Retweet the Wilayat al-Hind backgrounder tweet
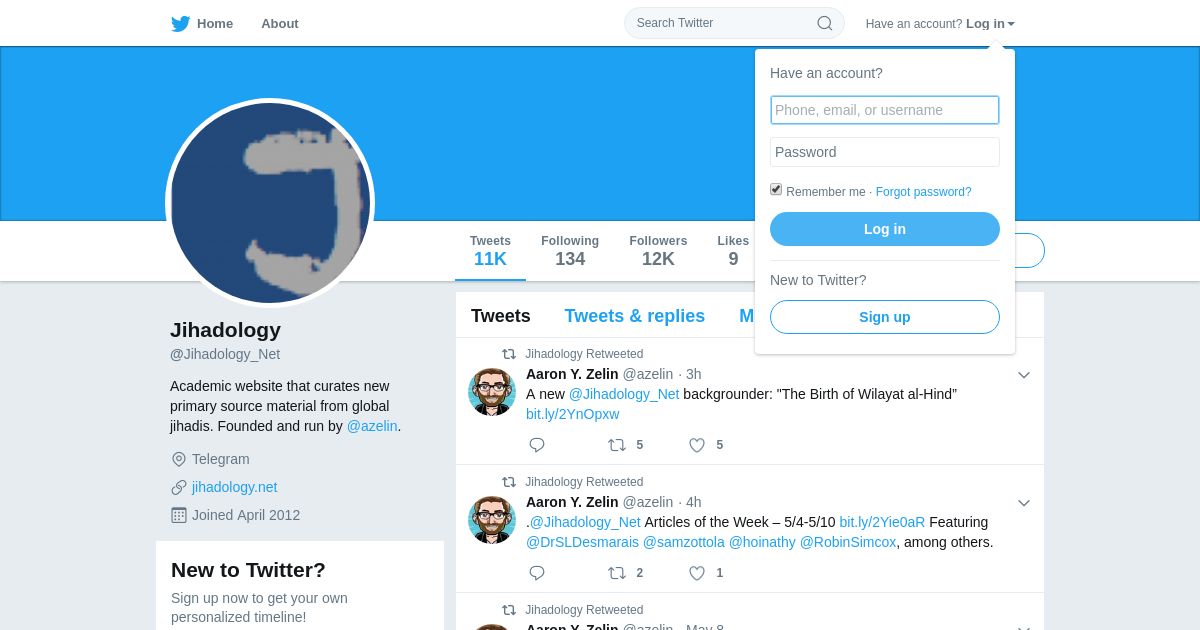Image resolution: width=1200 pixels, height=630 pixels. [x=617, y=445]
